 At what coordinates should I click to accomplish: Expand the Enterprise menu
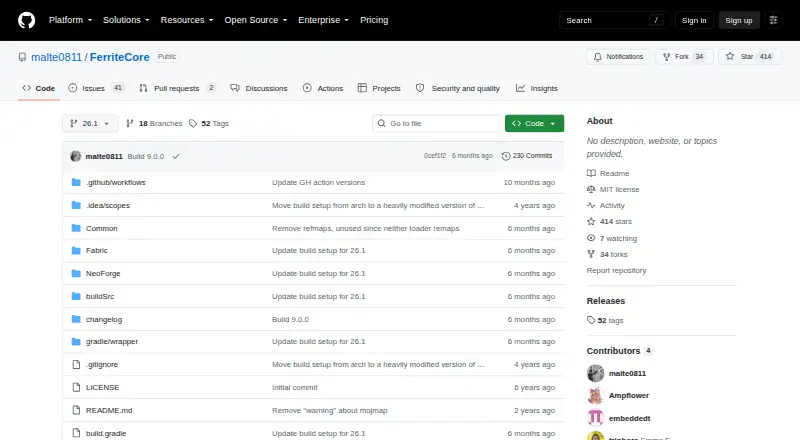323,20
